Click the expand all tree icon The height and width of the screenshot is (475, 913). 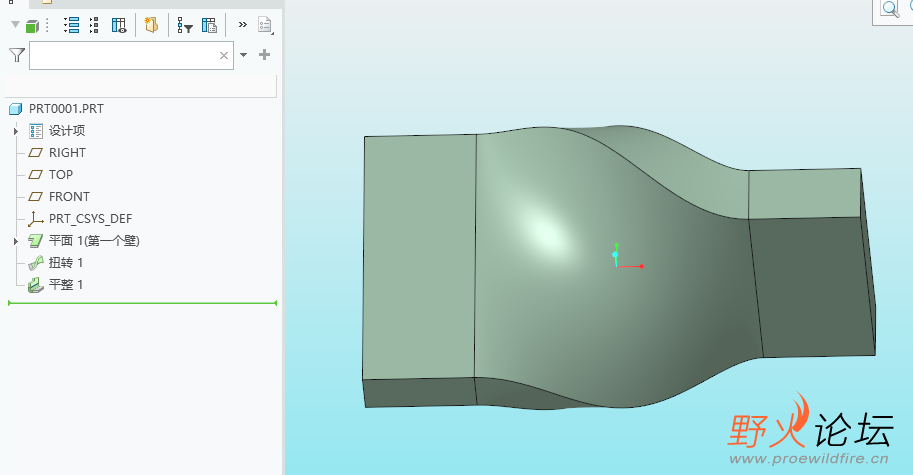tap(71, 26)
